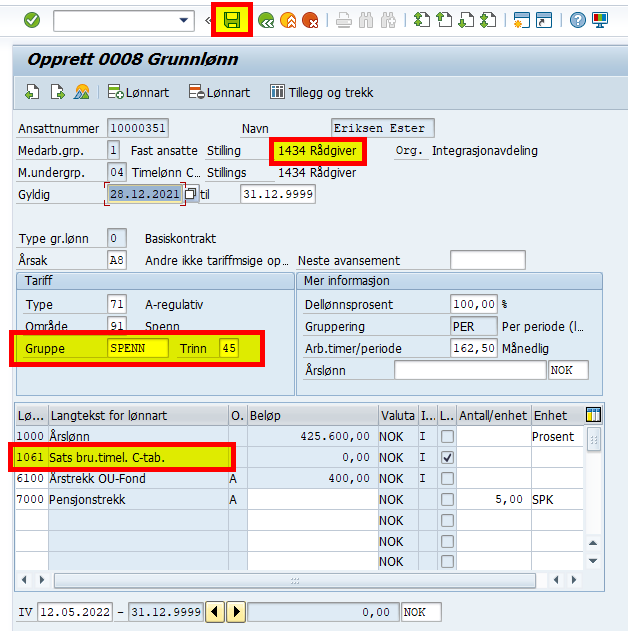
Task: Save the record with the diskette icon
Action: coord(232,20)
